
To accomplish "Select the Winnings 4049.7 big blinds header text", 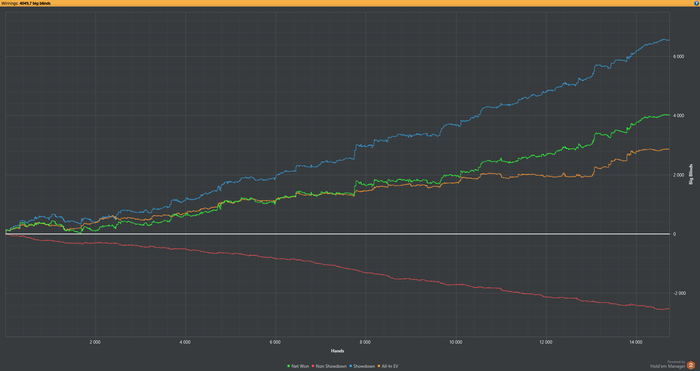I will pos(26,3).
